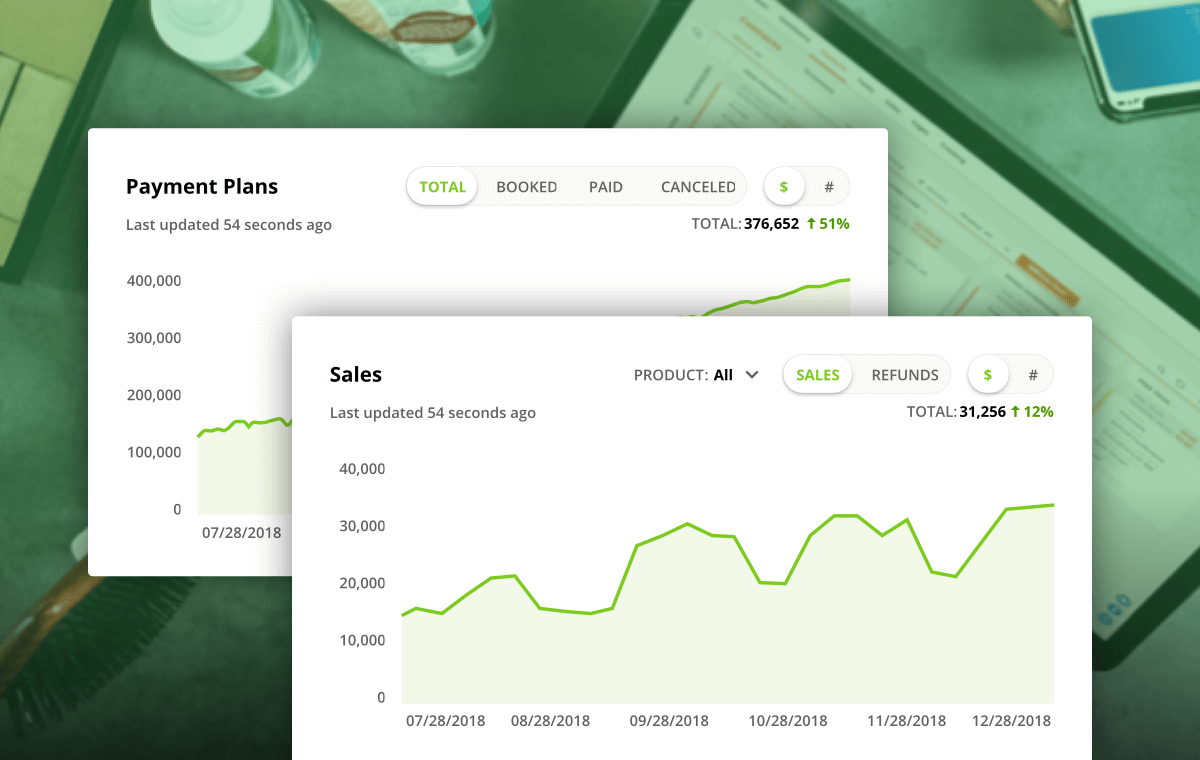Image resolution: width=1200 pixels, height=760 pixels.
Task: Switch Payment Plans to the BOOKED tab
Action: point(526,187)
